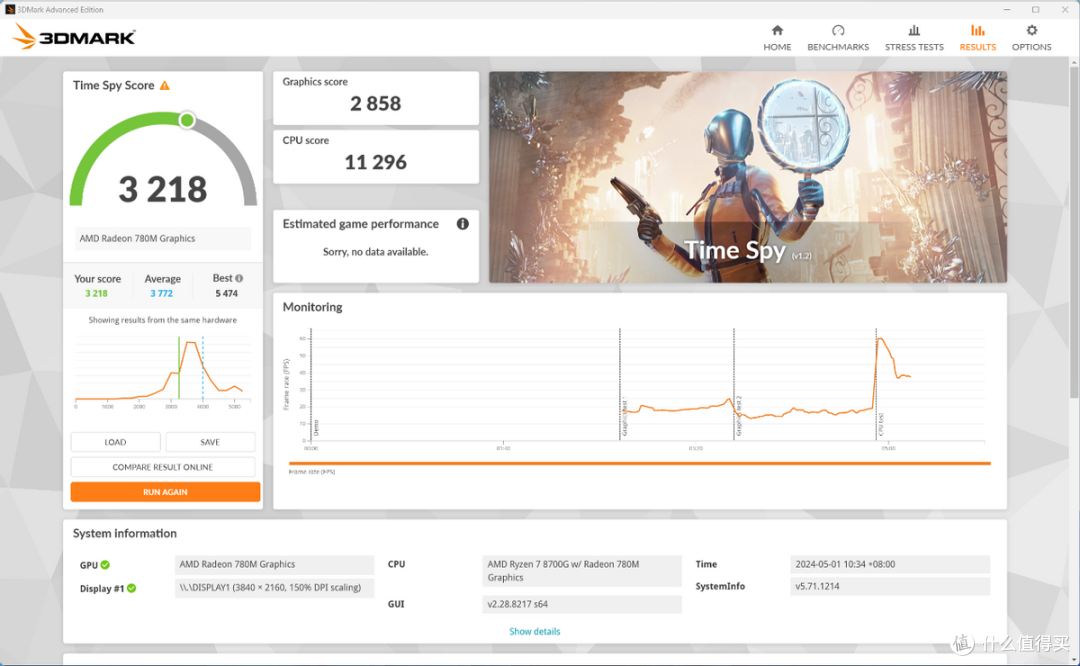Click the Graphics score value 2 858
The image size is (1080, 666).
(375, 104)
